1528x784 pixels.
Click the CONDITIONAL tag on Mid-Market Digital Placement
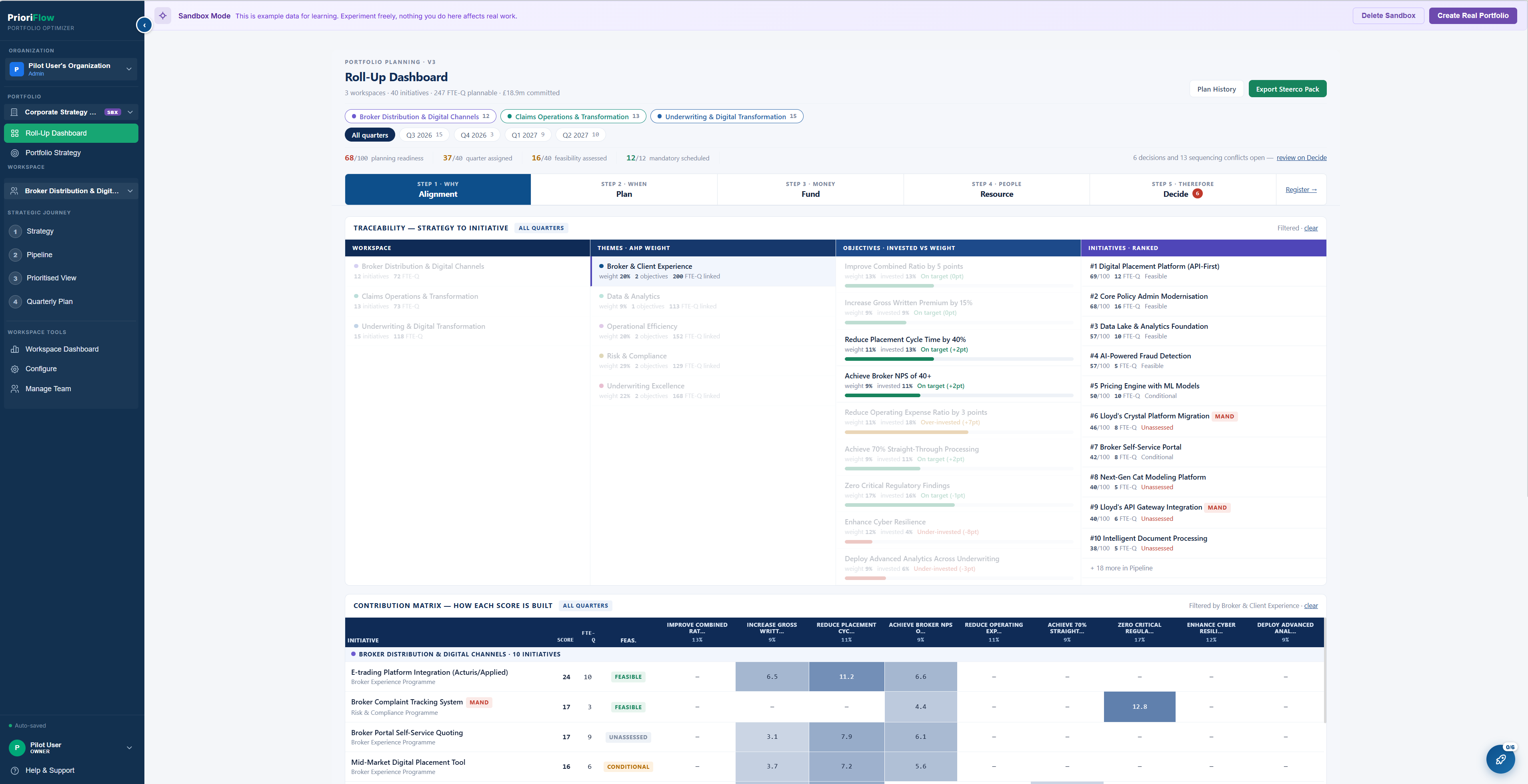(x=628, y=767)
